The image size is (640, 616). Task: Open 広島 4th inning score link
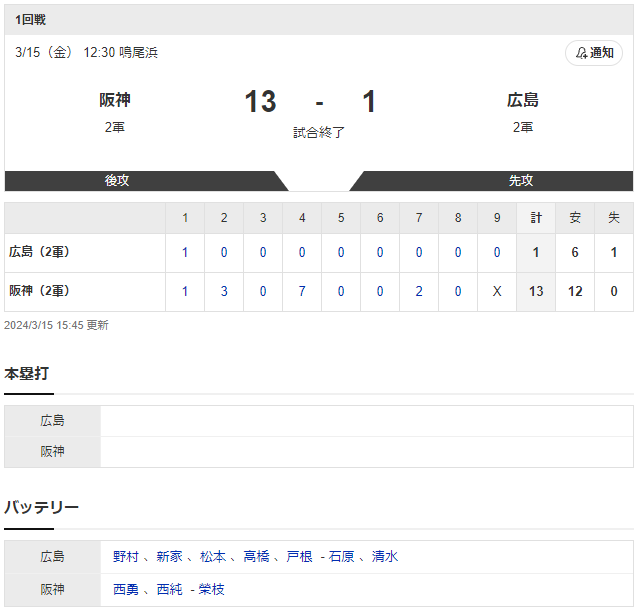(x=303, y=254)
